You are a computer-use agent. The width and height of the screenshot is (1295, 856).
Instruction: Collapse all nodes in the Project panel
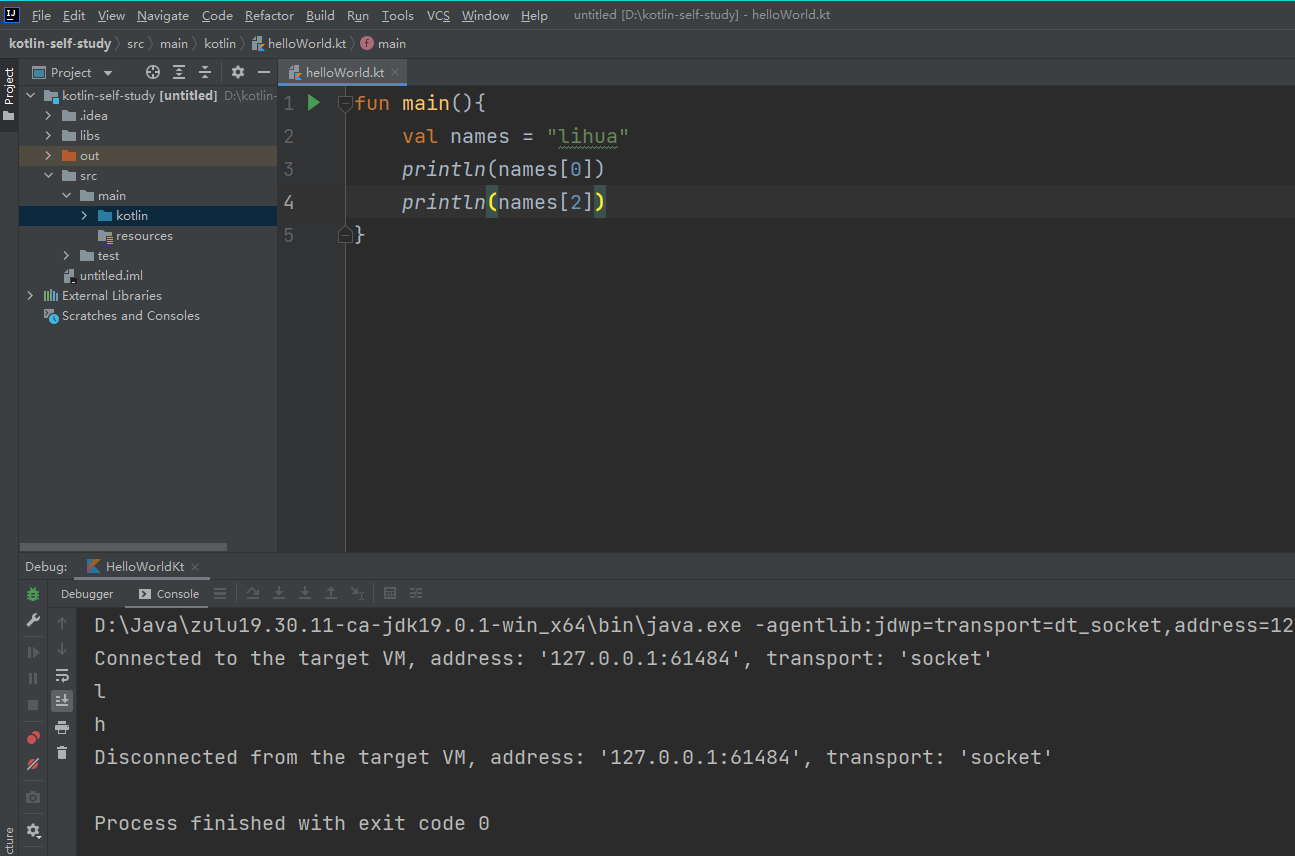pyautogui.click(x=205, y=72)
